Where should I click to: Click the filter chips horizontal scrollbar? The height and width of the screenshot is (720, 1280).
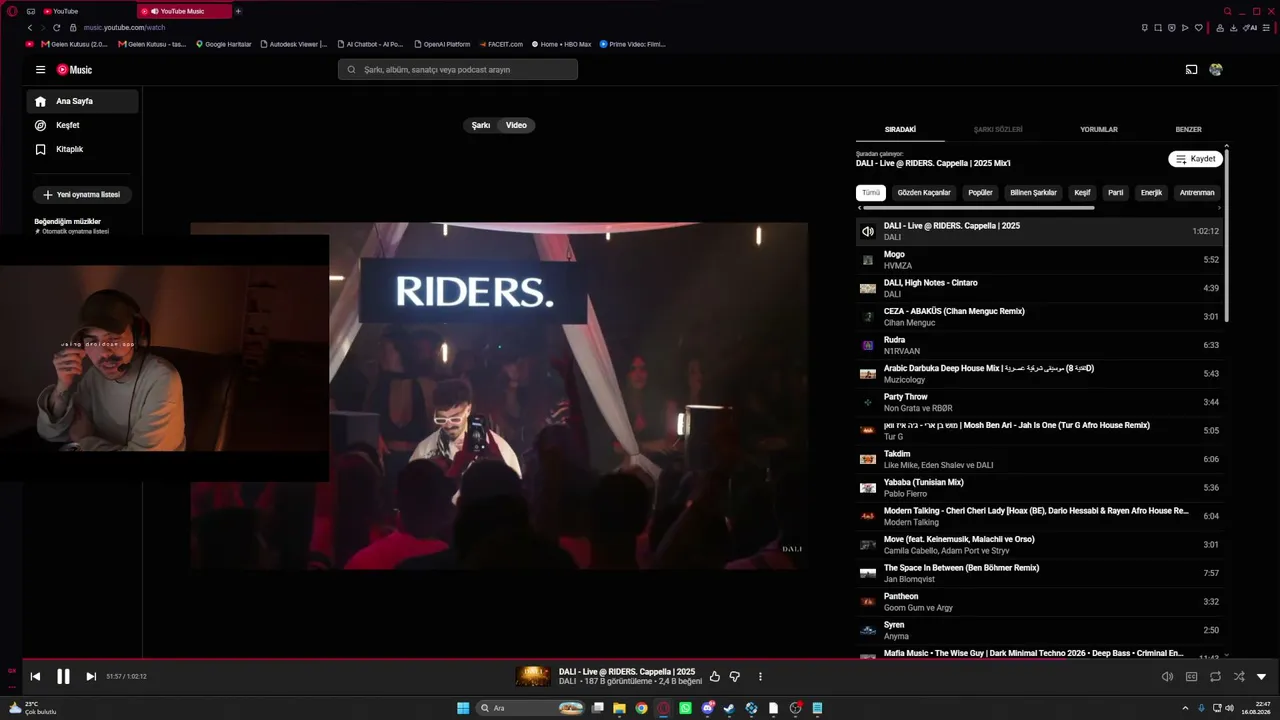(978, 208)
